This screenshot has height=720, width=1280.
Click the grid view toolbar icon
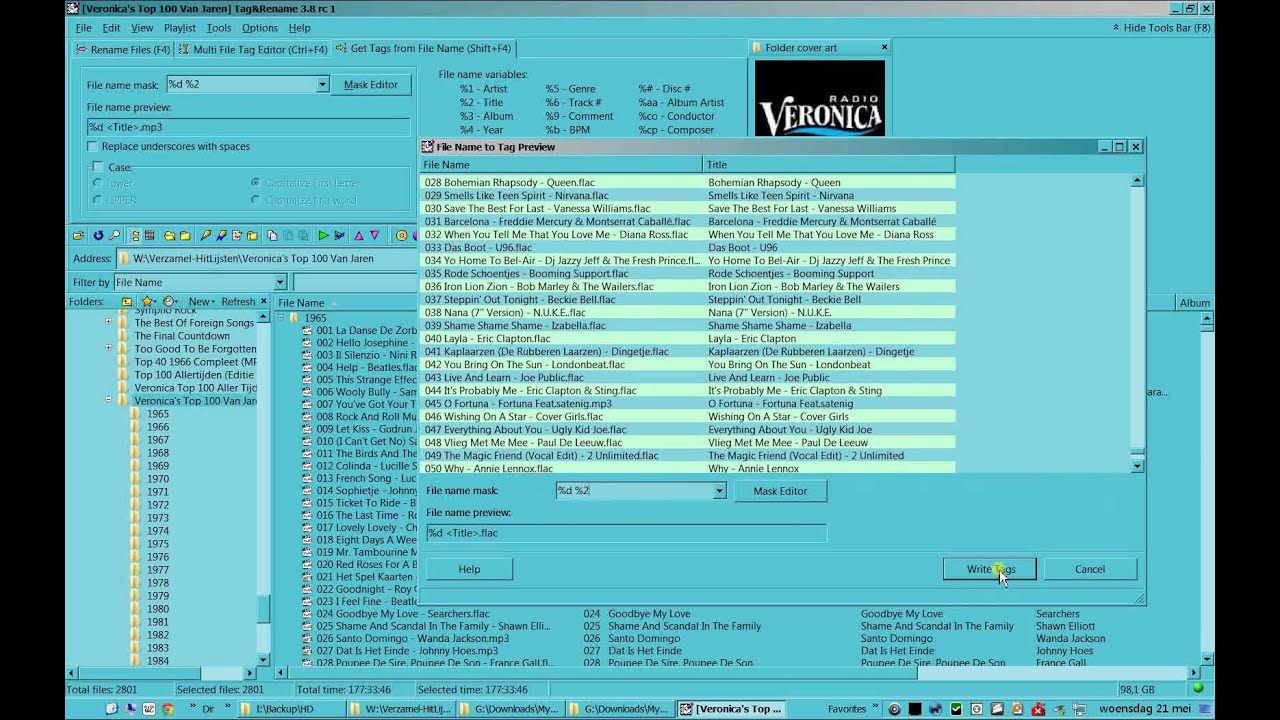point(149,235)
